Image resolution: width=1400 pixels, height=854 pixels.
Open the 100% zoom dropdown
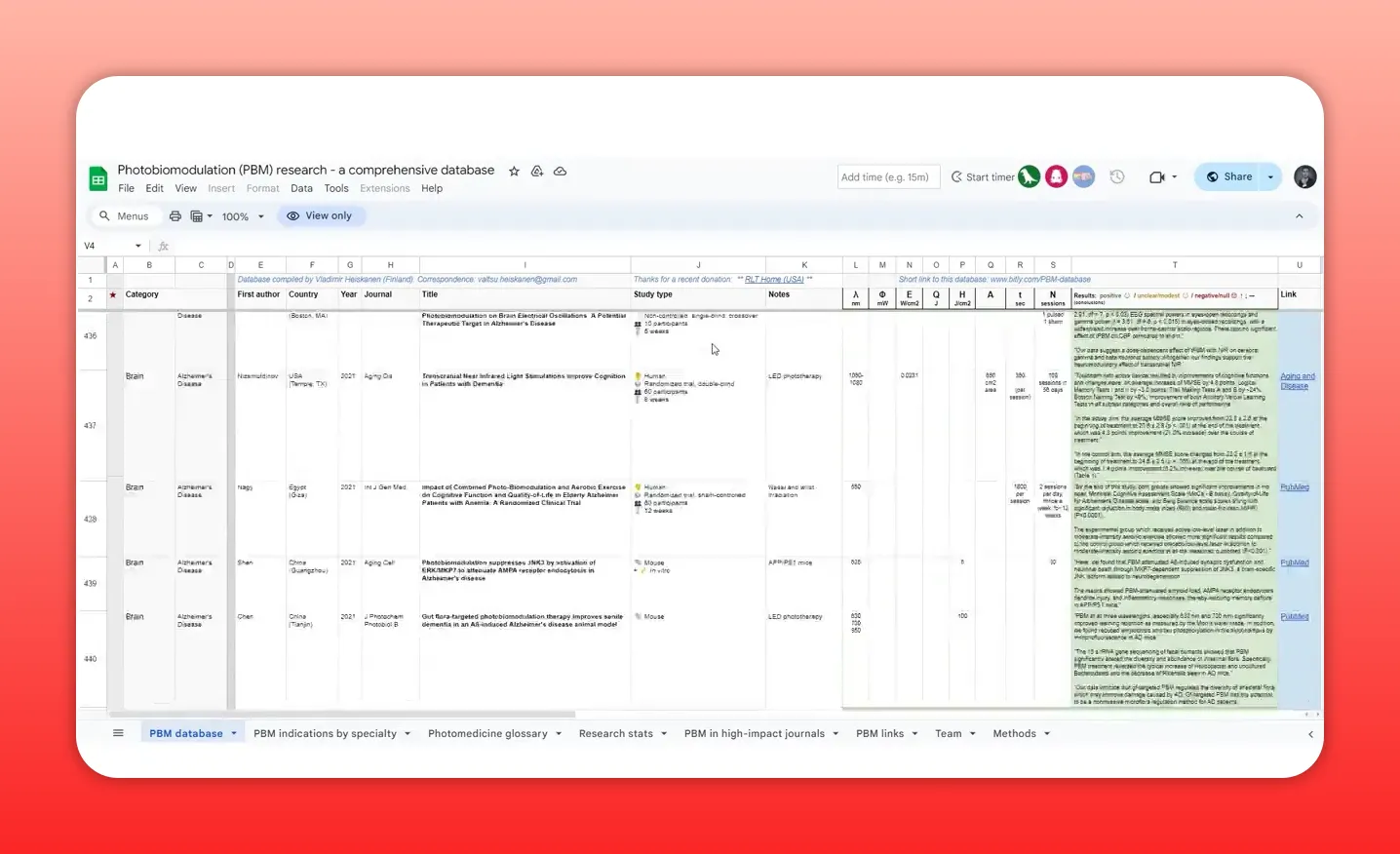tap(242, 215)
